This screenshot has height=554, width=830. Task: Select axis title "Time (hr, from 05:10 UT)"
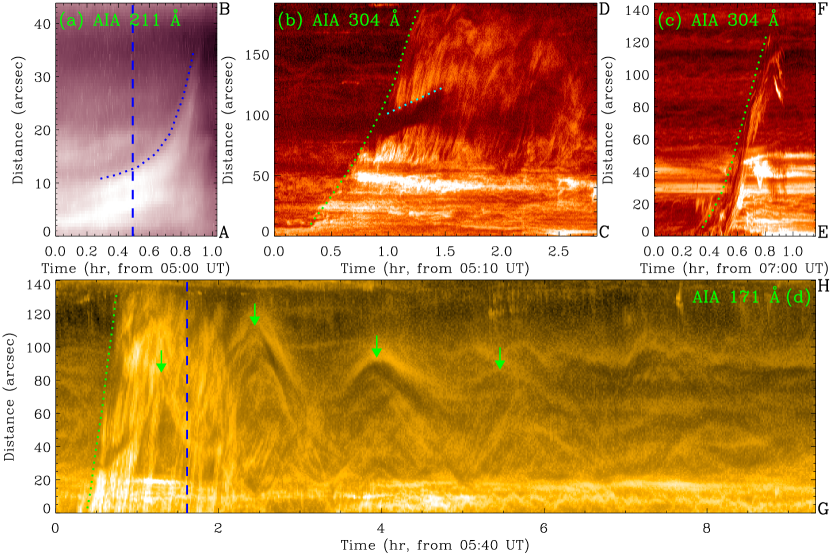point(435,268)
